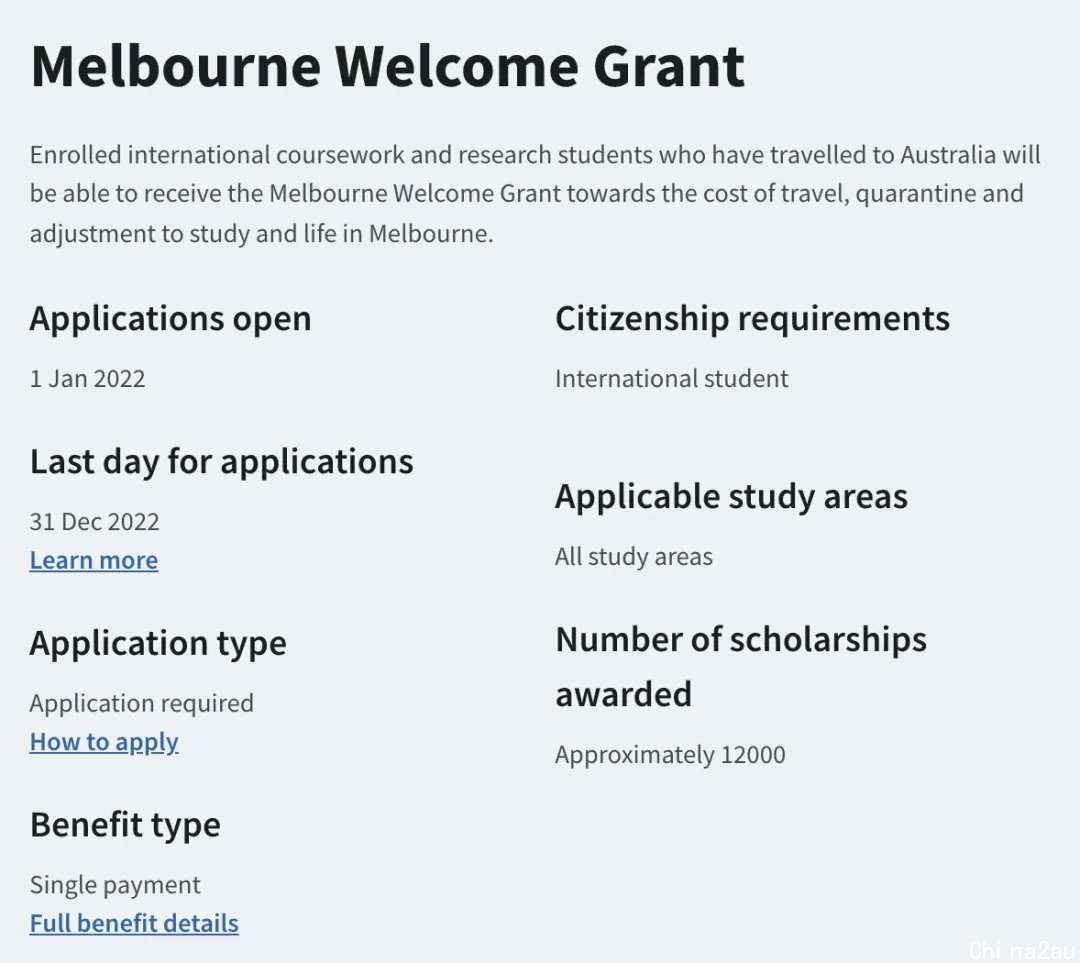The height and width of the screenshot is (963, 1080).
Task: Click the 1 Jan 2022 date
Action: 87,379
